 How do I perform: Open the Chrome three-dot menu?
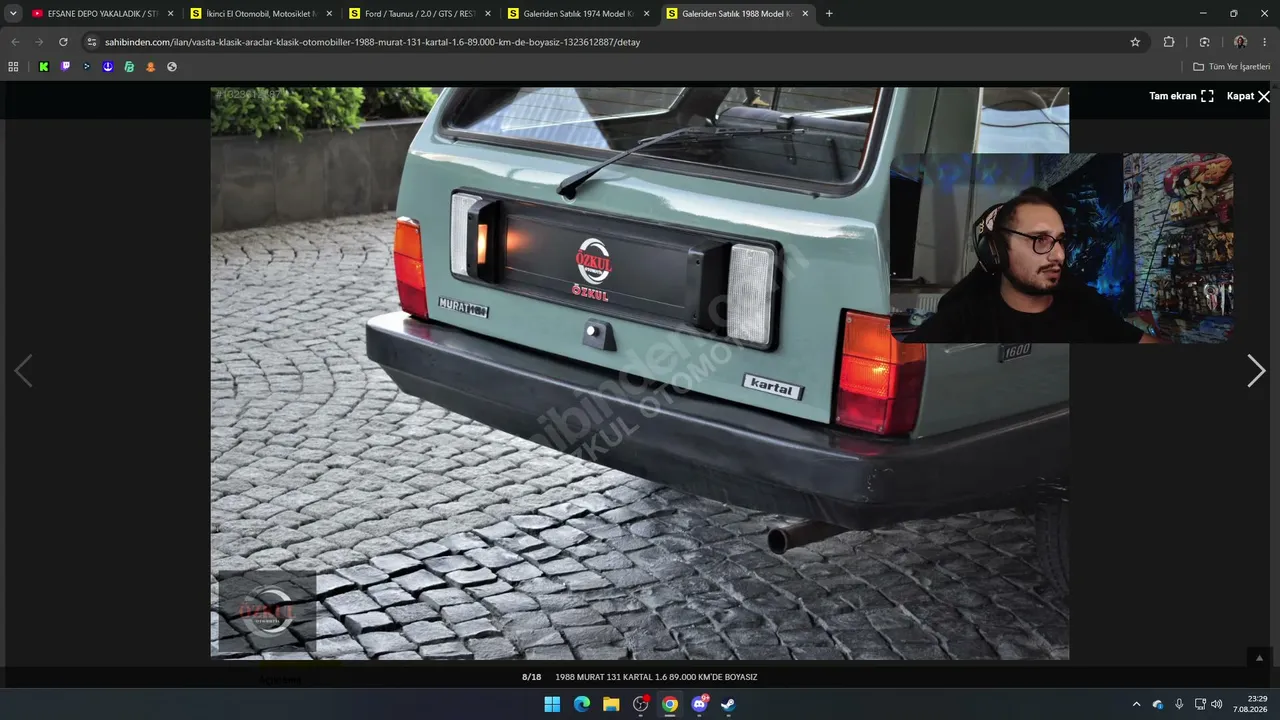point(1265,42)
